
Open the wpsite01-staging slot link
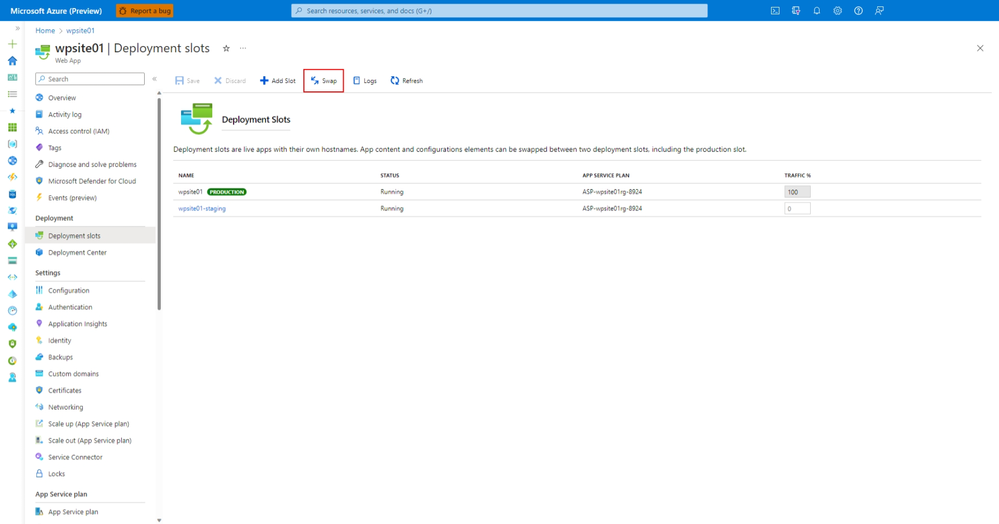[202, 208]
